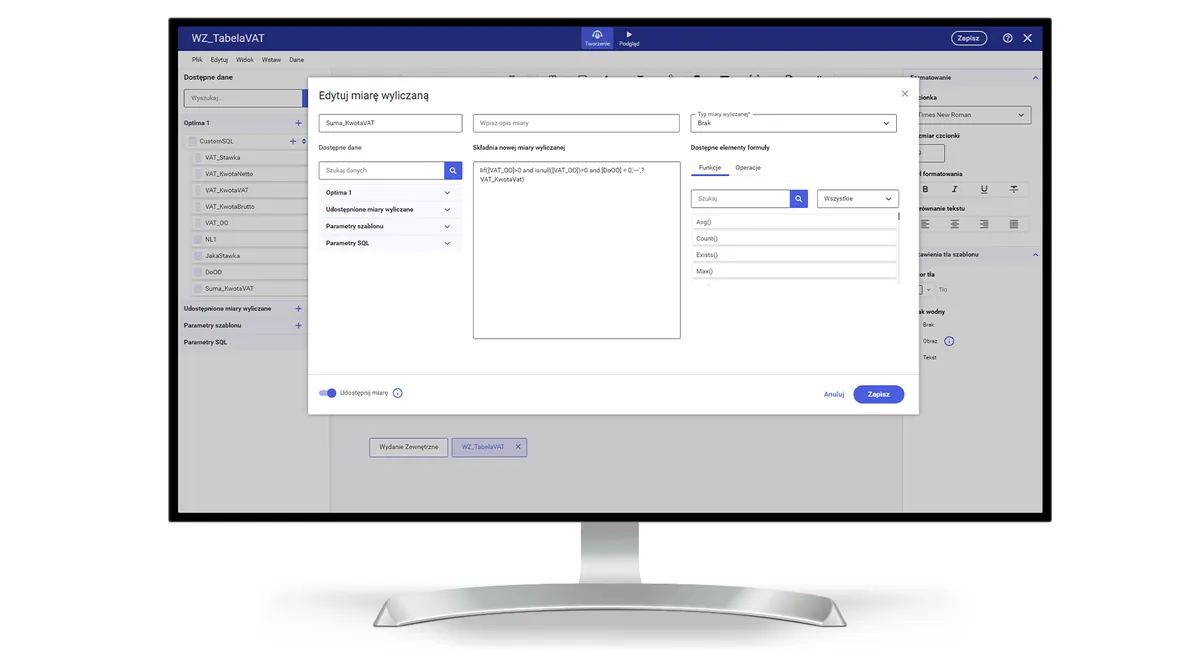
Task: Apply Strikethrough formatting
Action: (x=1014, y=189)
